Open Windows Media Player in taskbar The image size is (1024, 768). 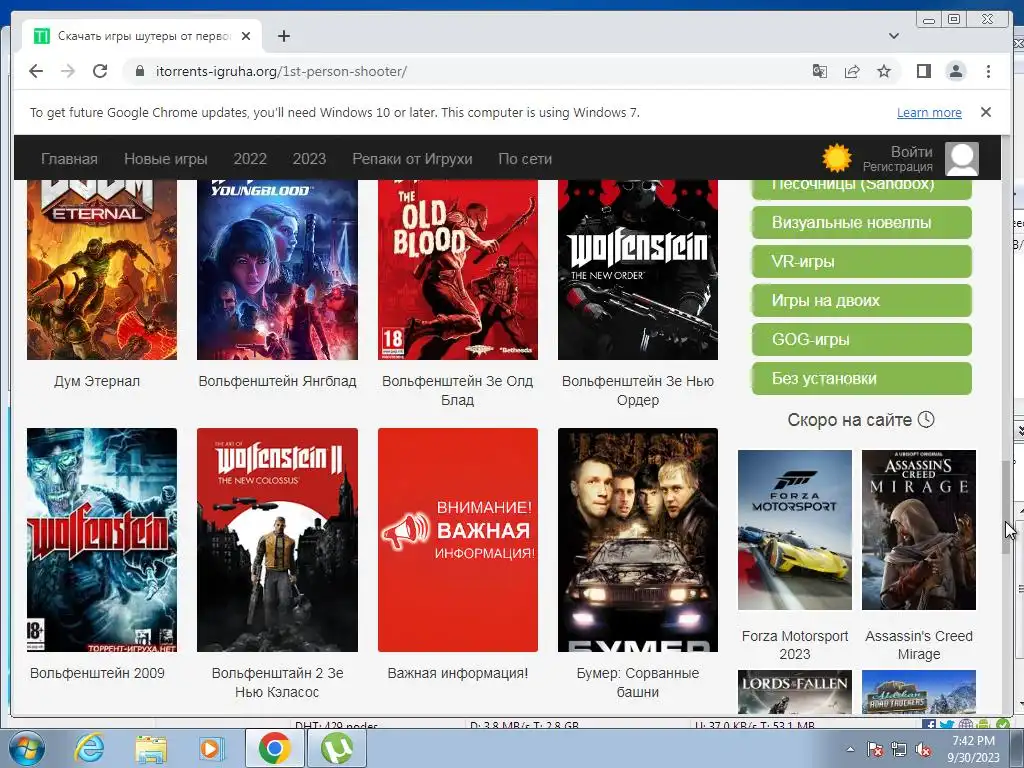coord(212,748)
